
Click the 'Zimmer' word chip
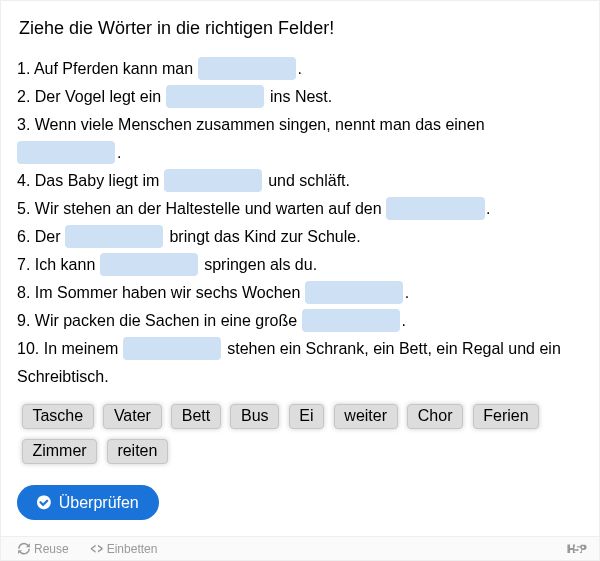point(59,451)
